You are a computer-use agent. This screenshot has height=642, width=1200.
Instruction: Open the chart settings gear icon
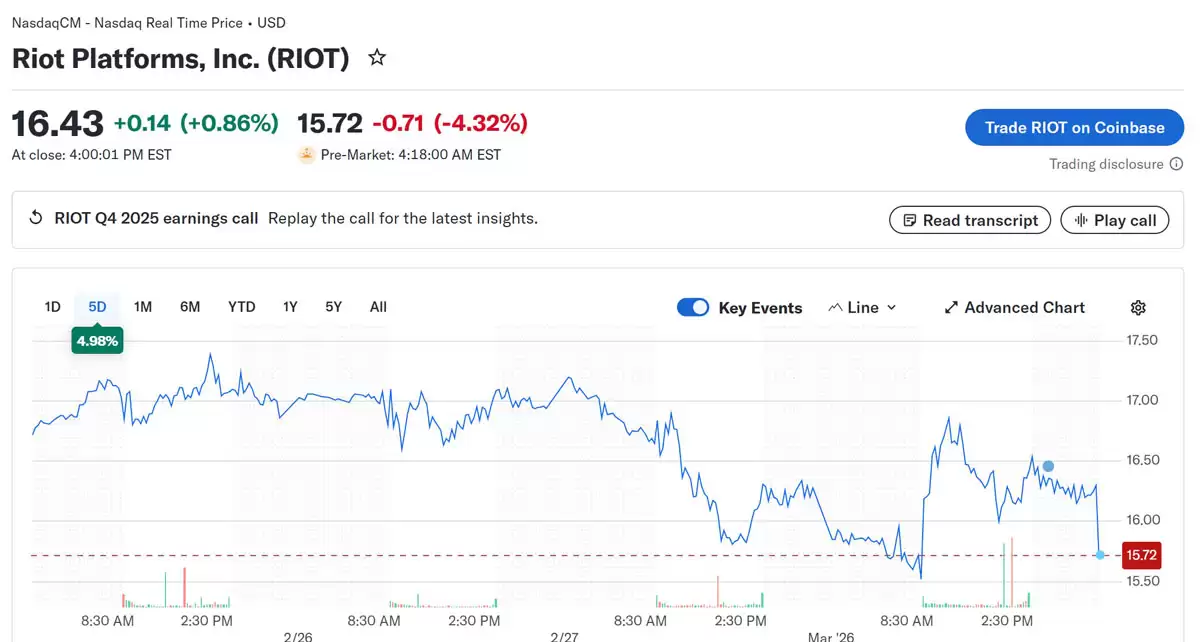[1138, 307]
